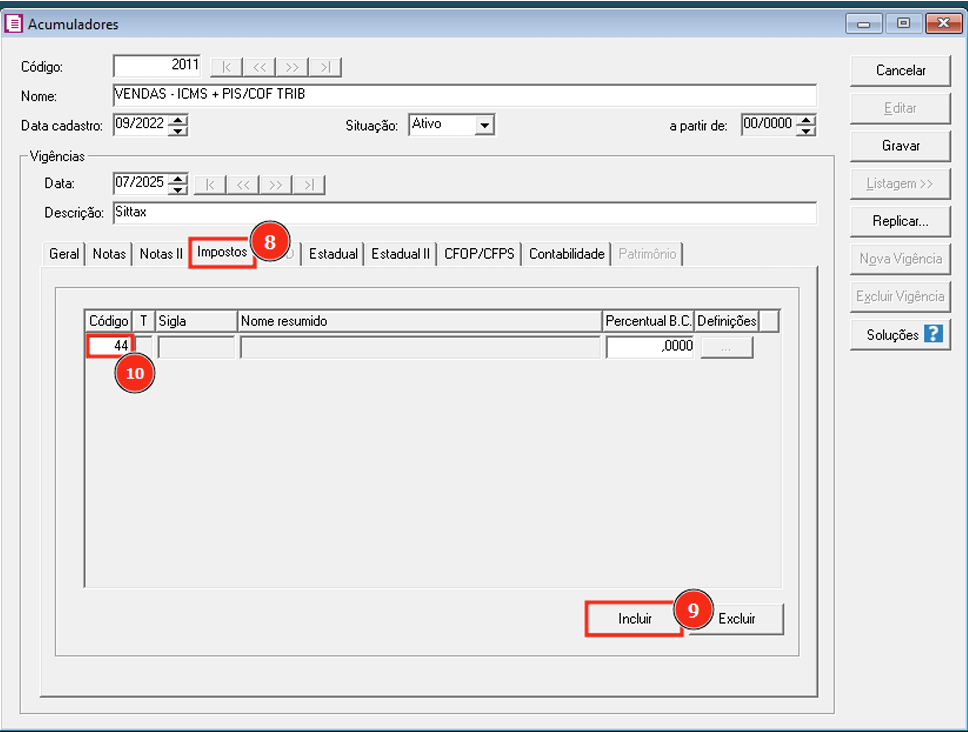Viewport: 968px width, 732px height.
Task: Click the Acumuladores window title icon
Action: 14,23
